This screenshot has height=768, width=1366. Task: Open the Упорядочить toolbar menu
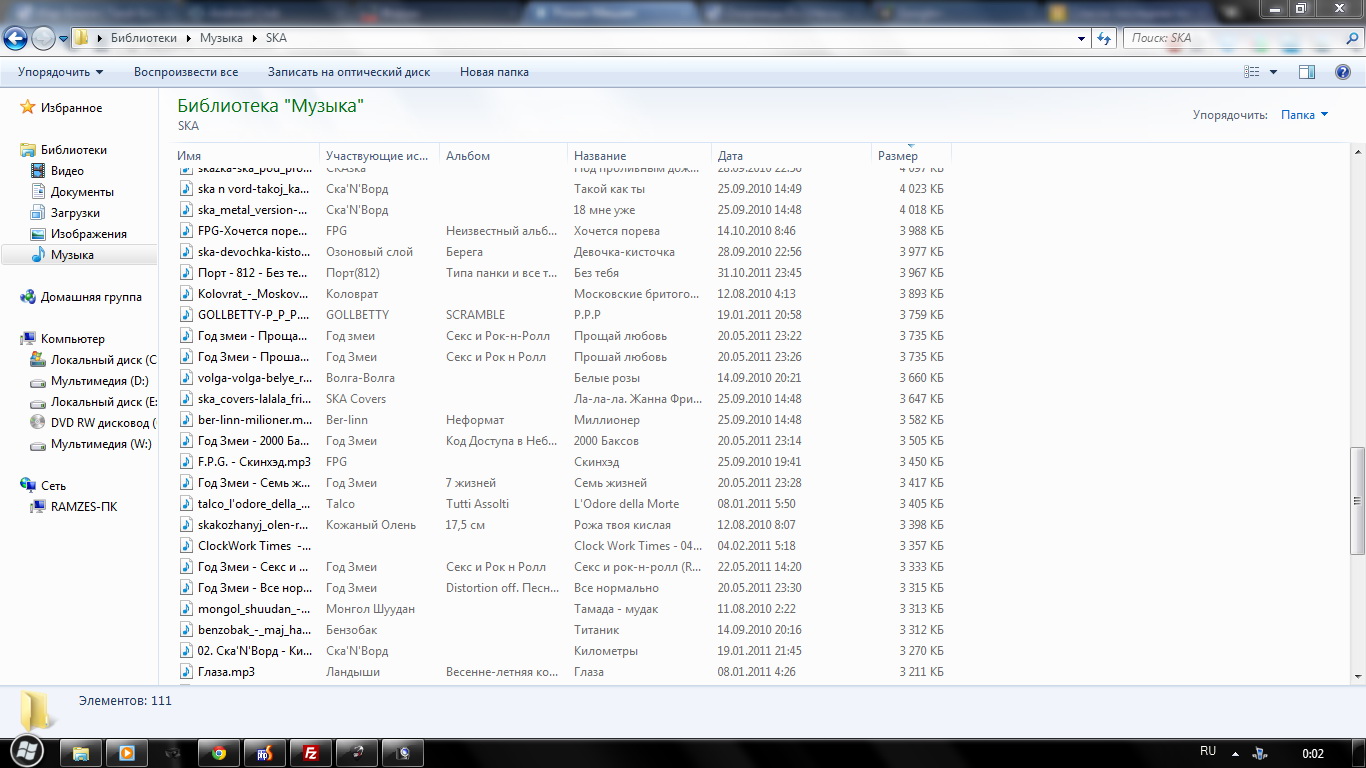60,72
